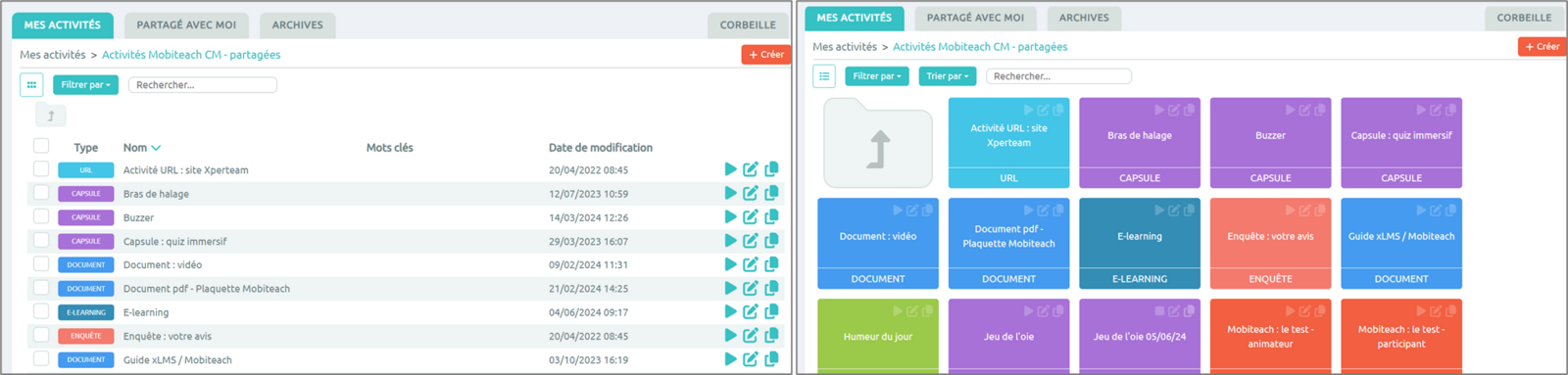This screenshot has width=1568, height=375.
Task: Click + Créer button in grid panel
Action: (1543, 46)
